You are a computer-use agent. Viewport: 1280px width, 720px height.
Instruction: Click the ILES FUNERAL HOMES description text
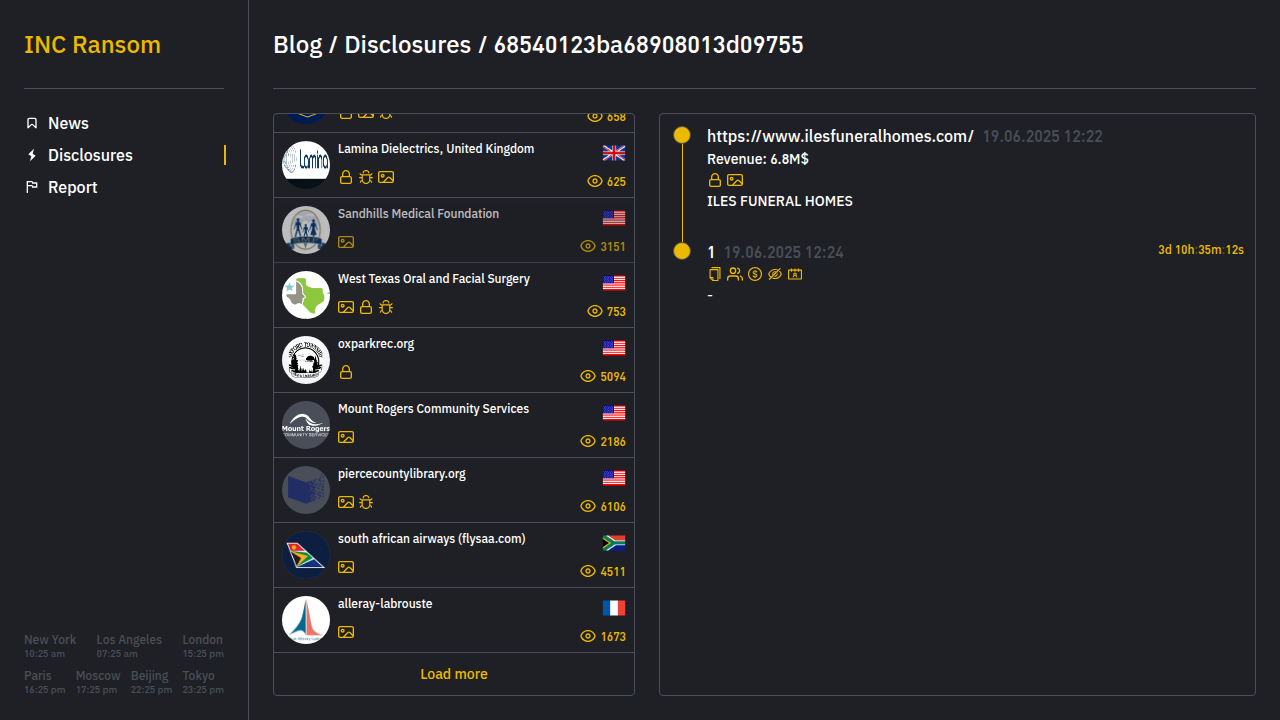coord(780,201)
